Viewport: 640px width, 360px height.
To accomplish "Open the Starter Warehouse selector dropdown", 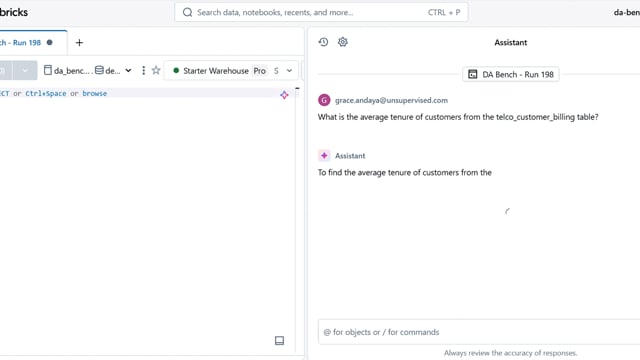I will [231, 71].
